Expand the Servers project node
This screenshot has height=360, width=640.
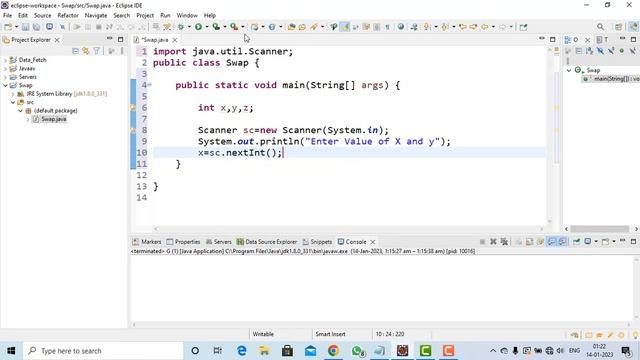6,77
